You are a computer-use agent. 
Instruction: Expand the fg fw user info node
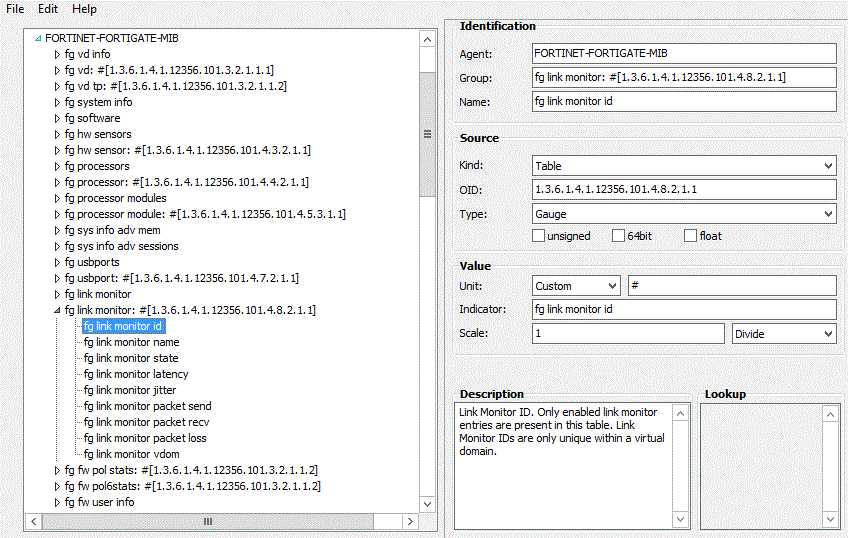coord(57,502)
